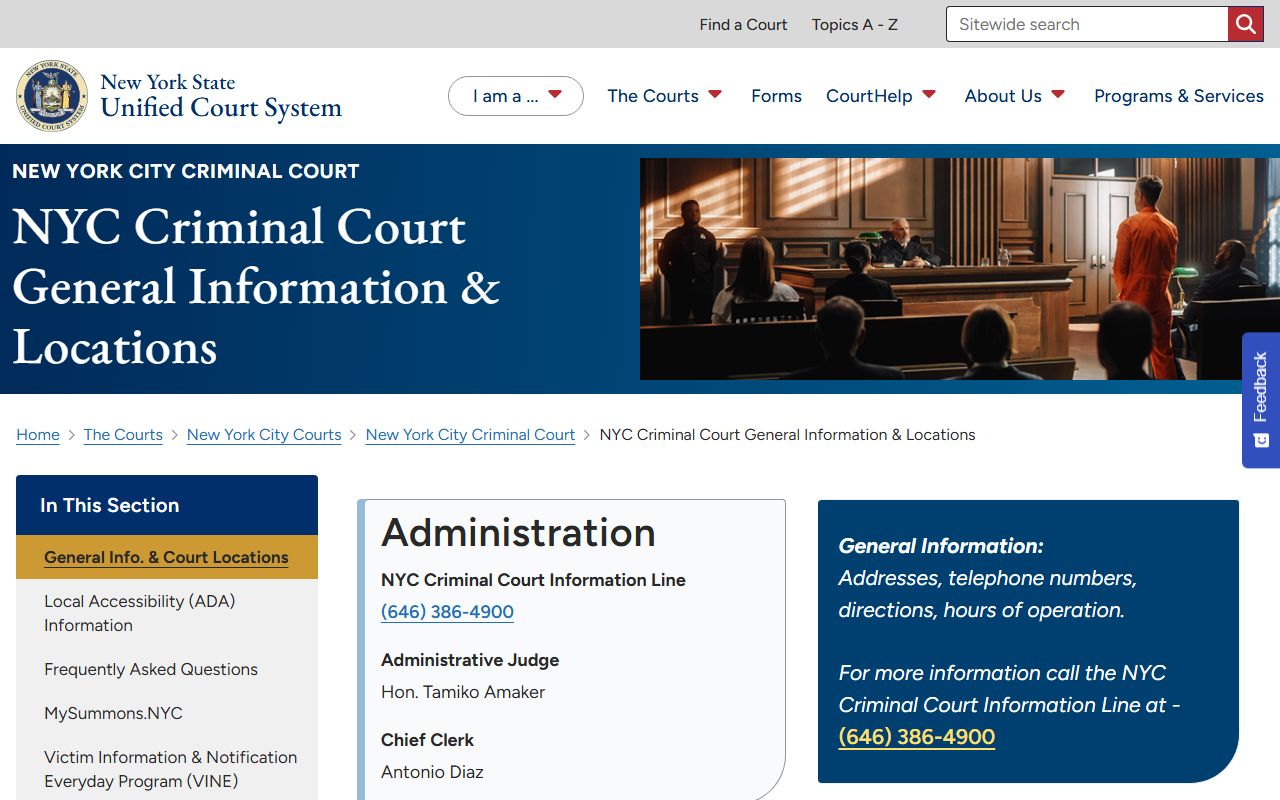Screen dimensions: 1280x800
Task: Click the 'Administration' heading
Action: (x=518, y=532)
